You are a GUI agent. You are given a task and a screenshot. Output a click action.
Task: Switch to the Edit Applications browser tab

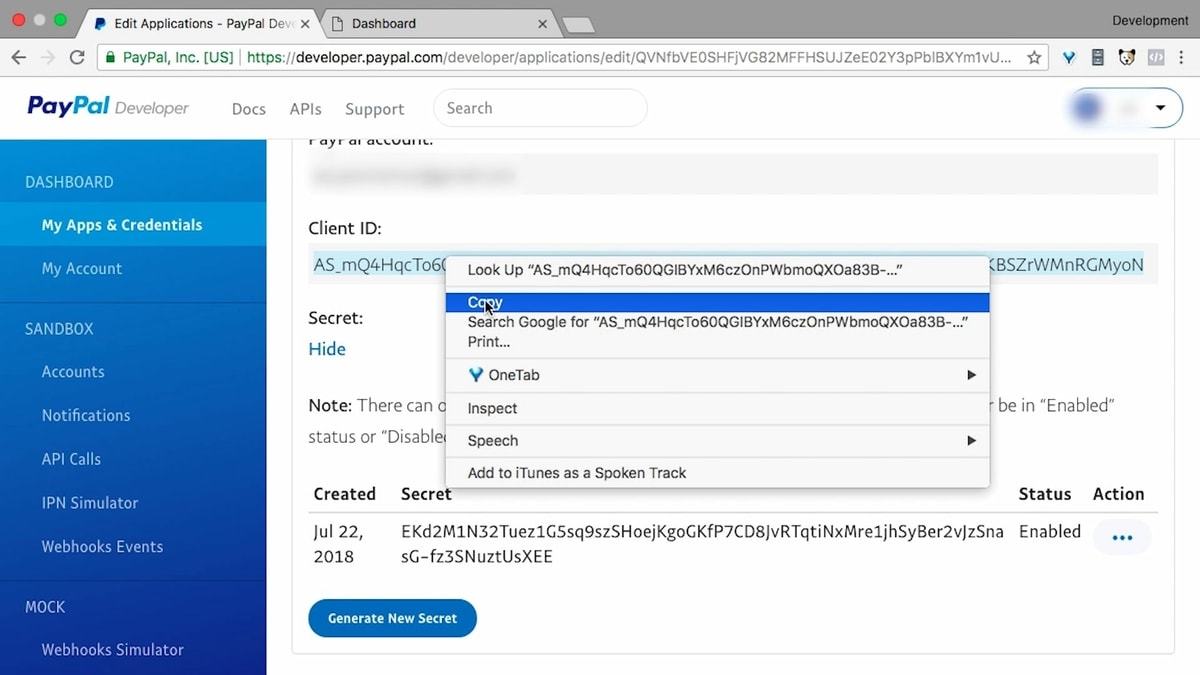200,23
